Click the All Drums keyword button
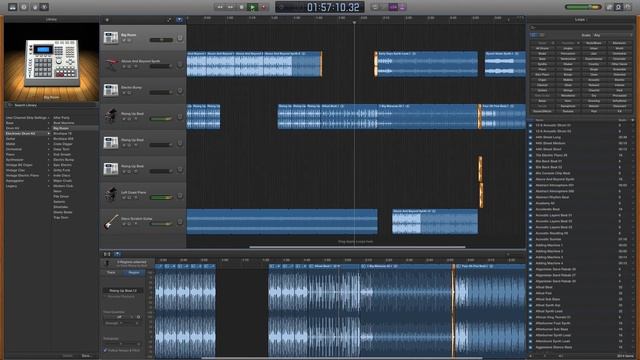This screenshot has width=640, height=360. [x=542, y=48]
